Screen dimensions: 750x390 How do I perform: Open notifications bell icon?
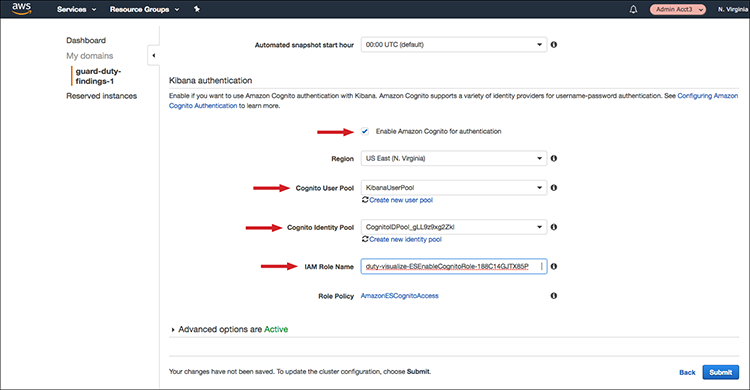coord(633,9)
